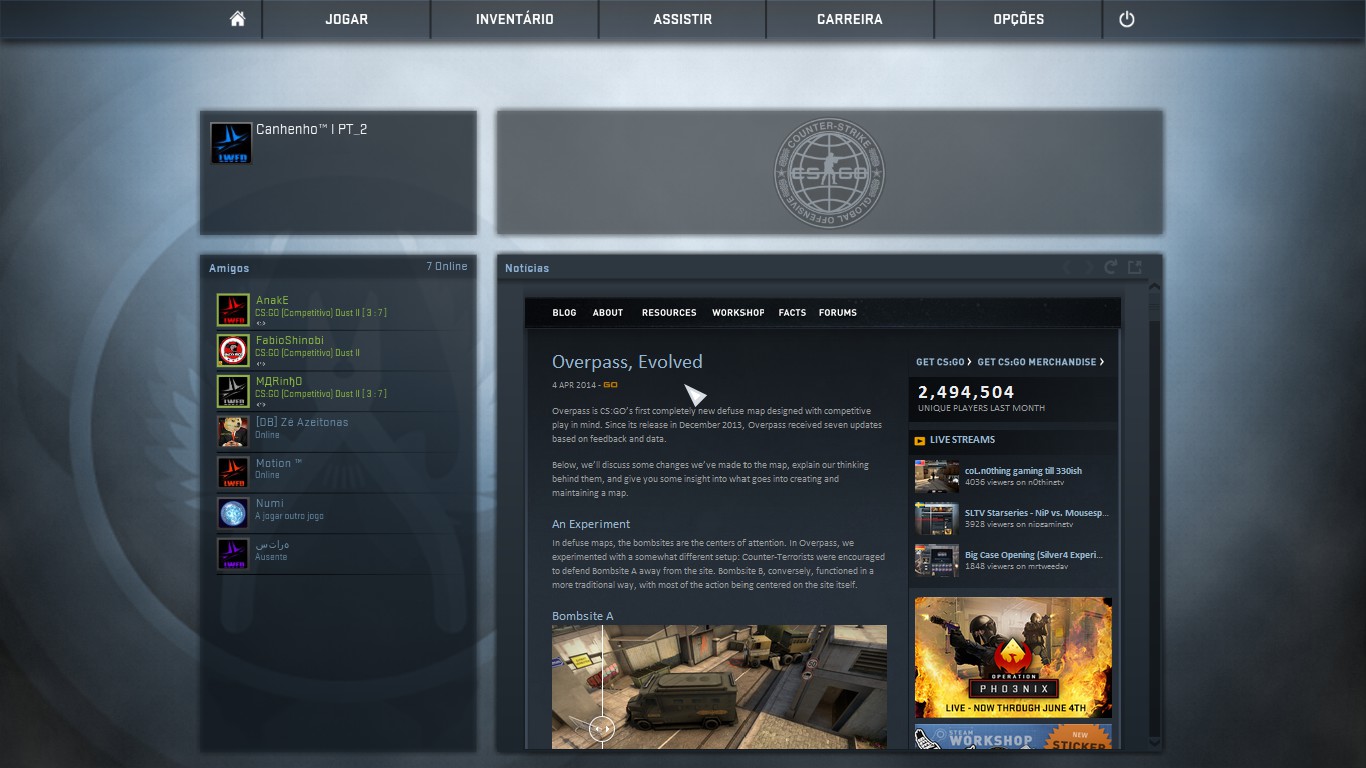The height and width of the screenshot is (768, 1366).
Task: Open the 'Overpass, Evolved' article title
Action: (627, 362)
